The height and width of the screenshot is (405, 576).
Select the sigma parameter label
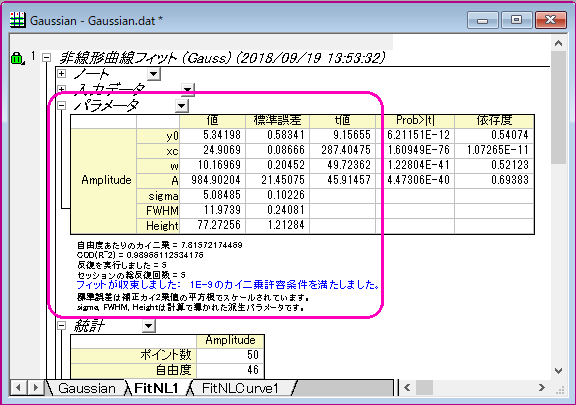pos(158,196)
